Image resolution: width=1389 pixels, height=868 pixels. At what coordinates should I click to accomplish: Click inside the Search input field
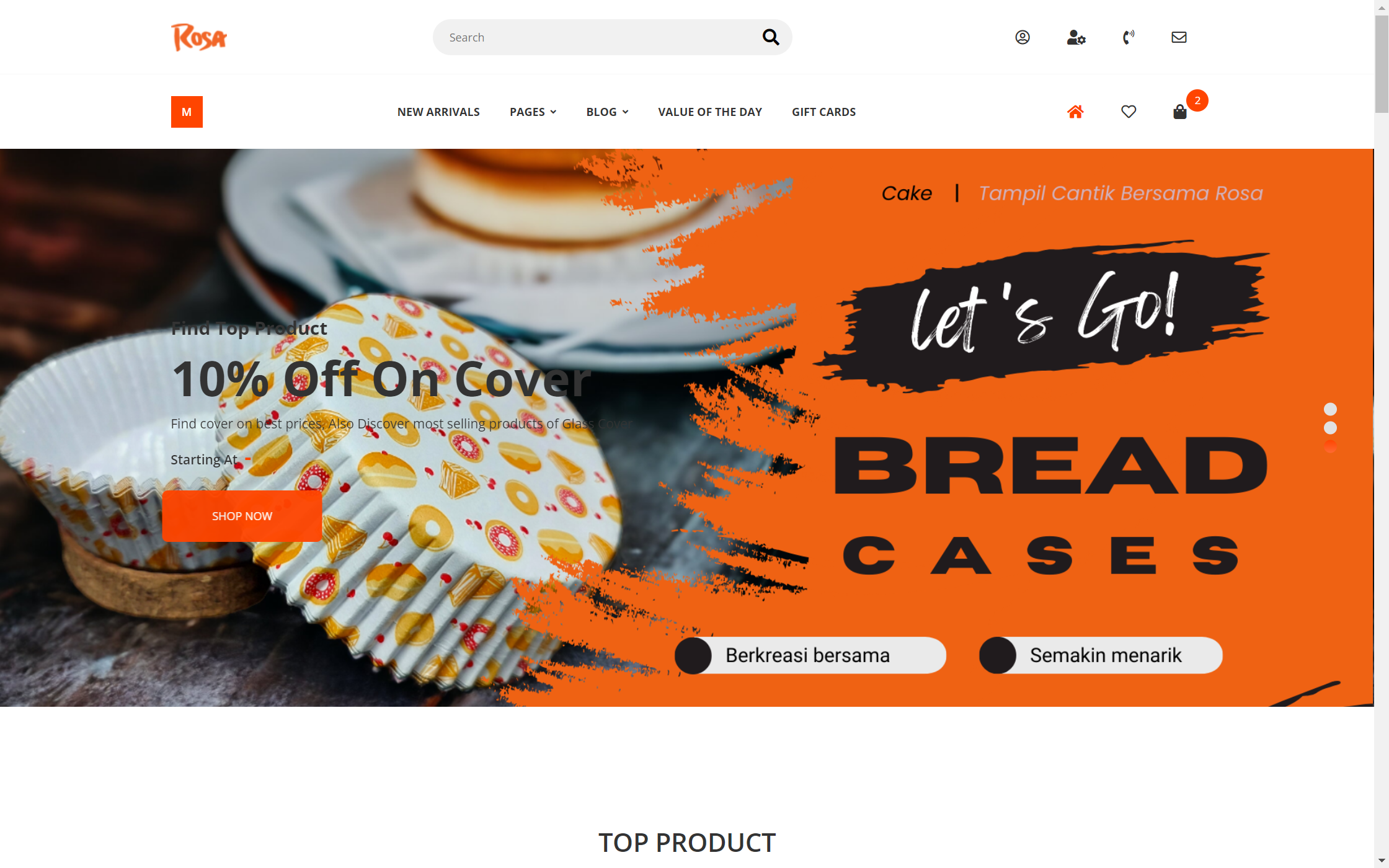point(595,37)
